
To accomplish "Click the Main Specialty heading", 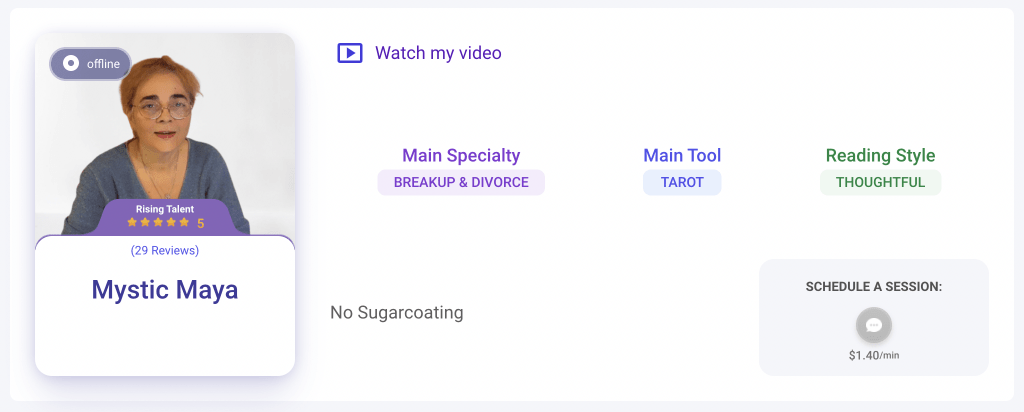I will [461, 155].
